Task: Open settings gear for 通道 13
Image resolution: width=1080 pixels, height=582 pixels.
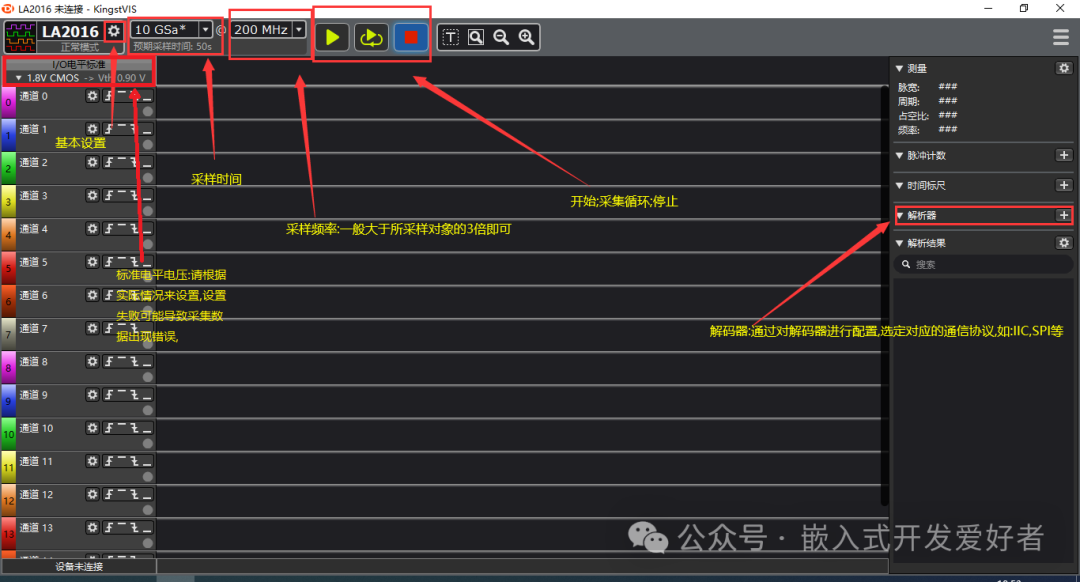Action: pyautogui.click(x=92, y=527)
